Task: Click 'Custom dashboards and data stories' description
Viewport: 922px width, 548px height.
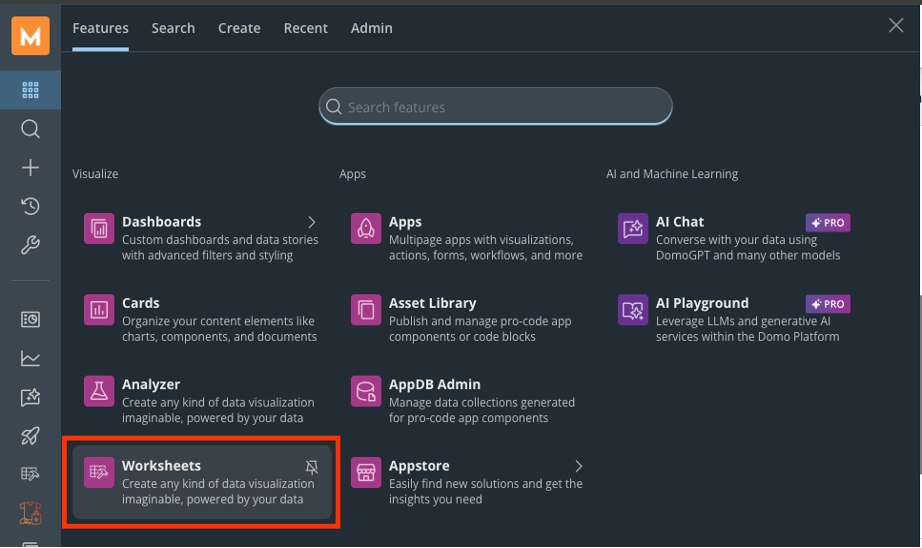Action: point(220,240)
